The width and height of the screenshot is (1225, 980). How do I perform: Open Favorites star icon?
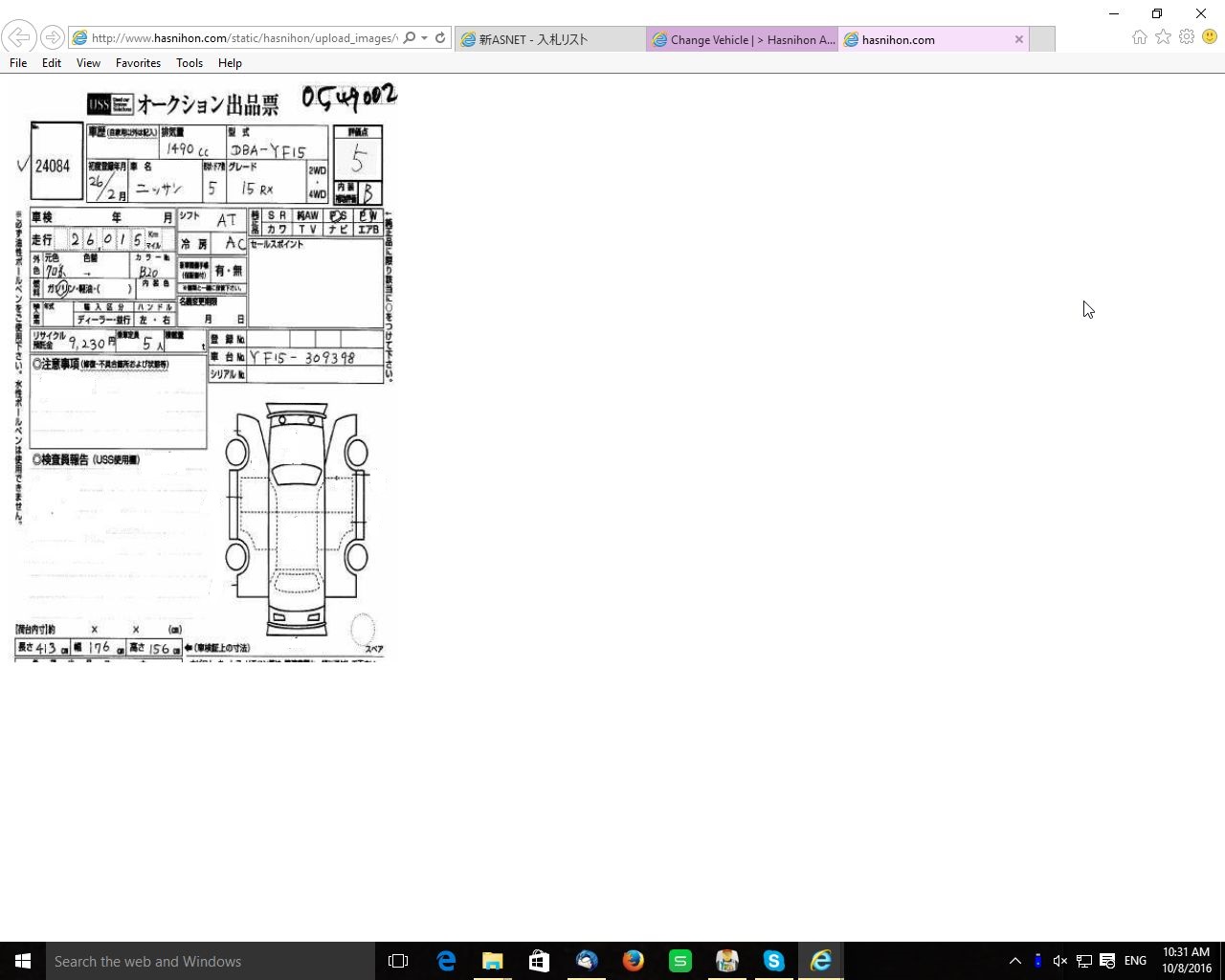click(x=1163, y=36)
